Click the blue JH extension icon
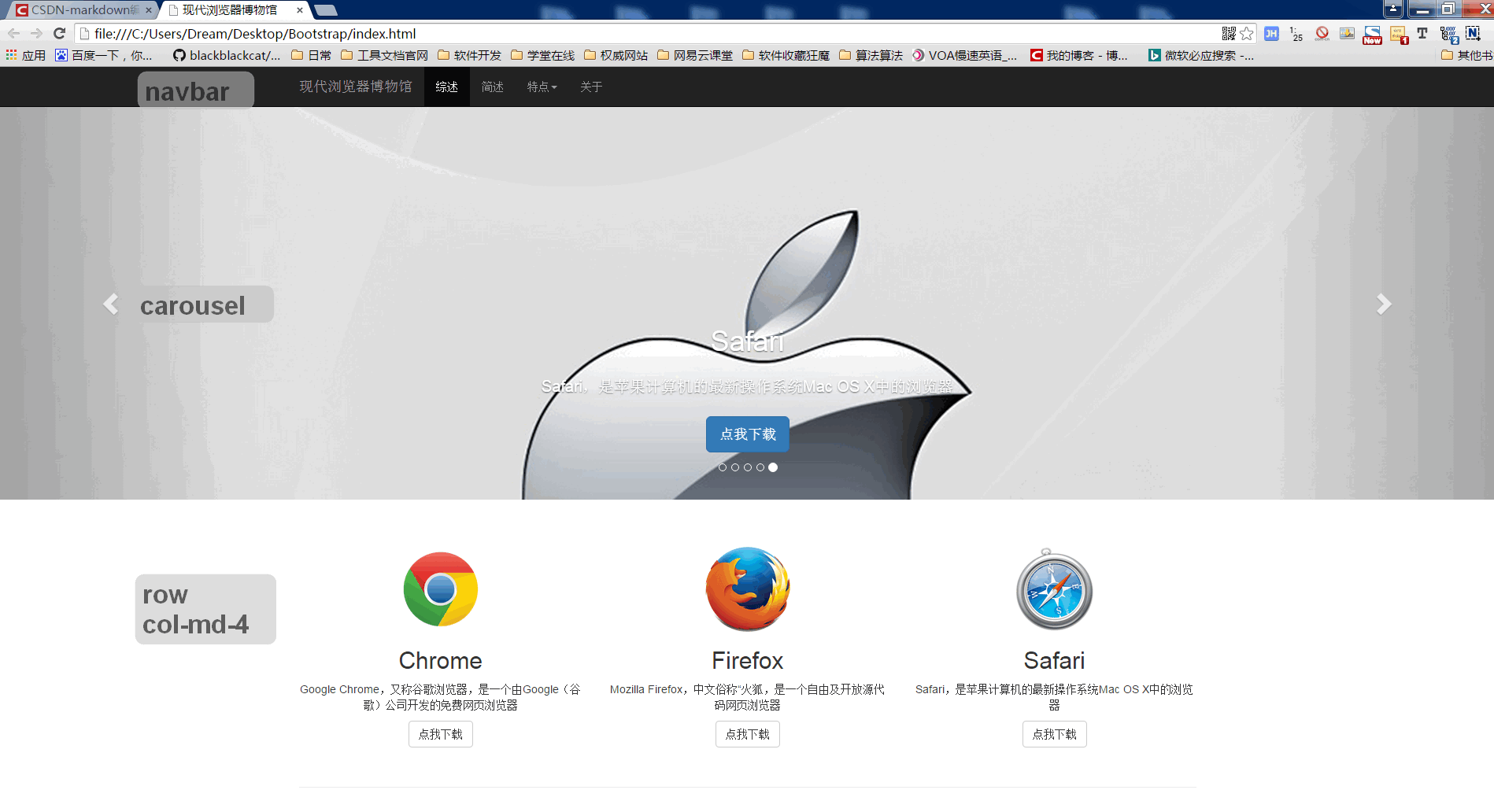The image size is (1494, 812). pyautogui.click(x=1271, y=34)
